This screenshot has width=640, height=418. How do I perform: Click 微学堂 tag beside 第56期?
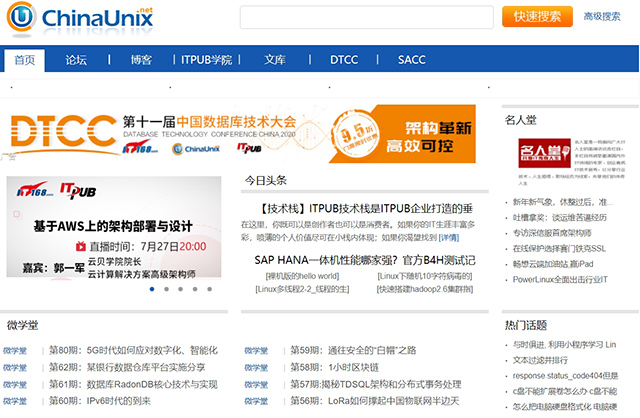(256, 401)
